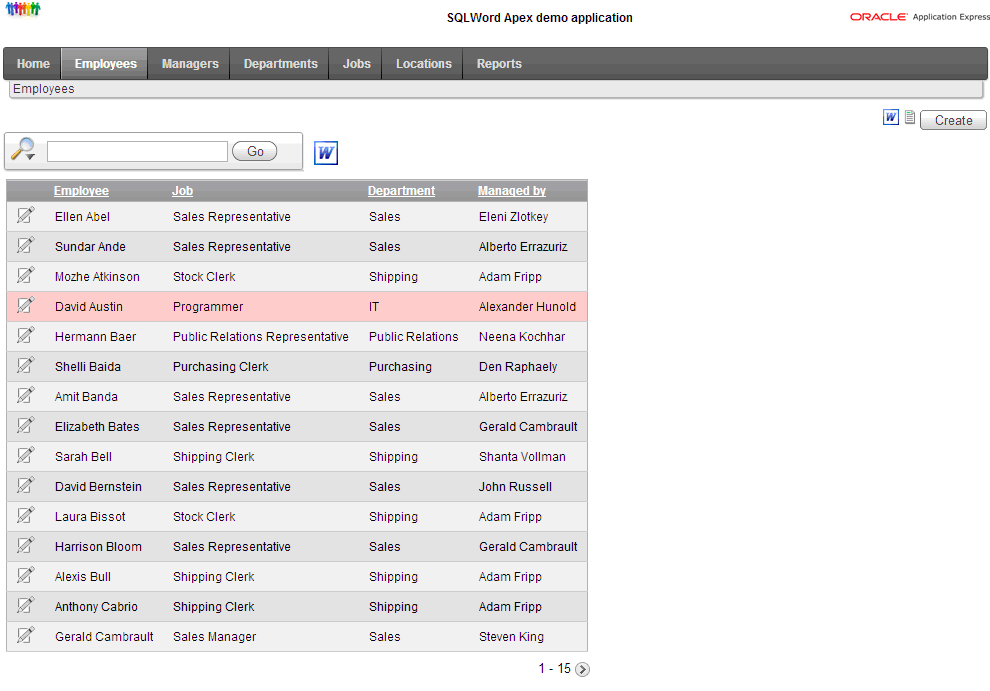Click the edit icon beside Gerald Cambrault
The width and height of the screenshot is (990, 691).
point(25,635)
